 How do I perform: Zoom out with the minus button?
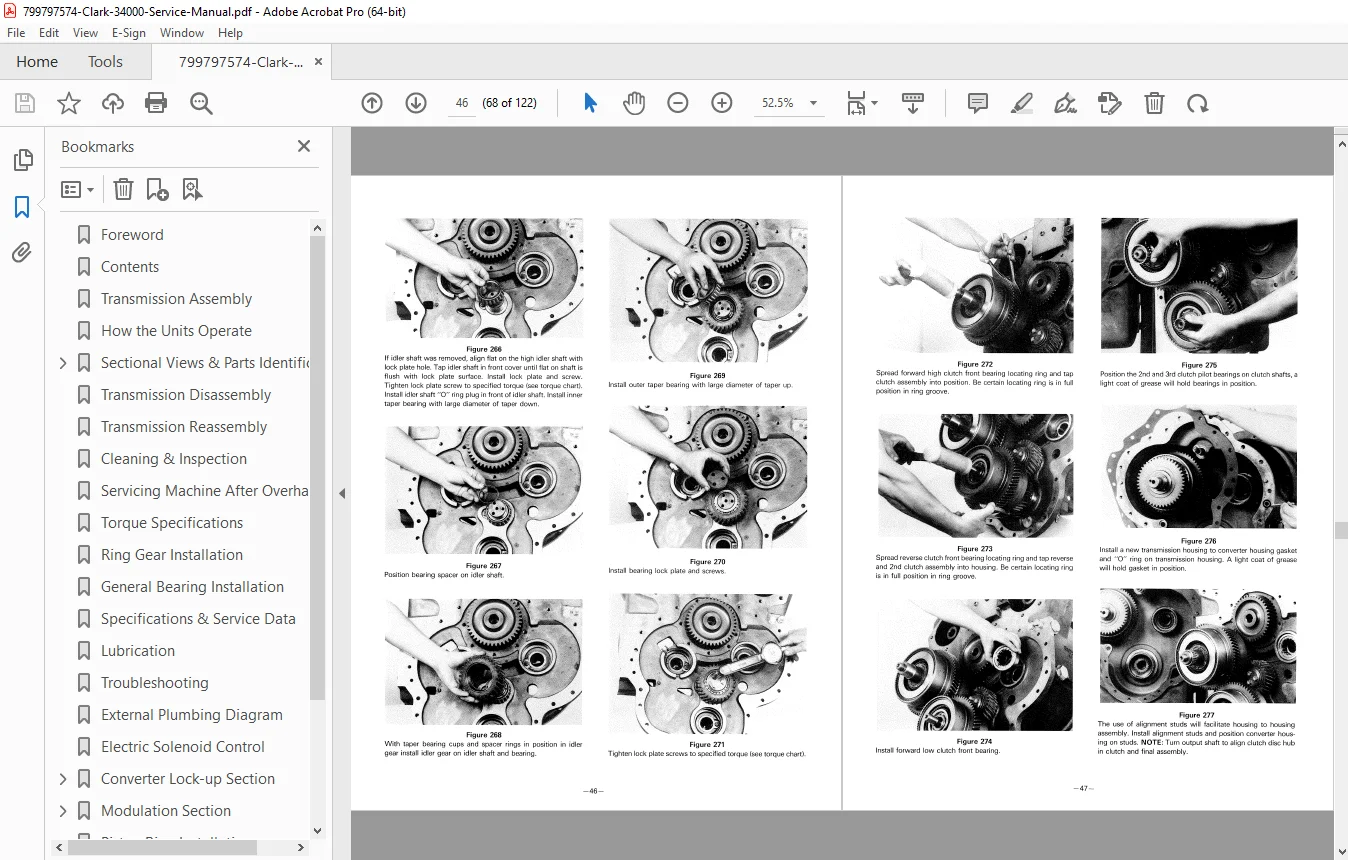pyautogui.click(x=678, y=103)
